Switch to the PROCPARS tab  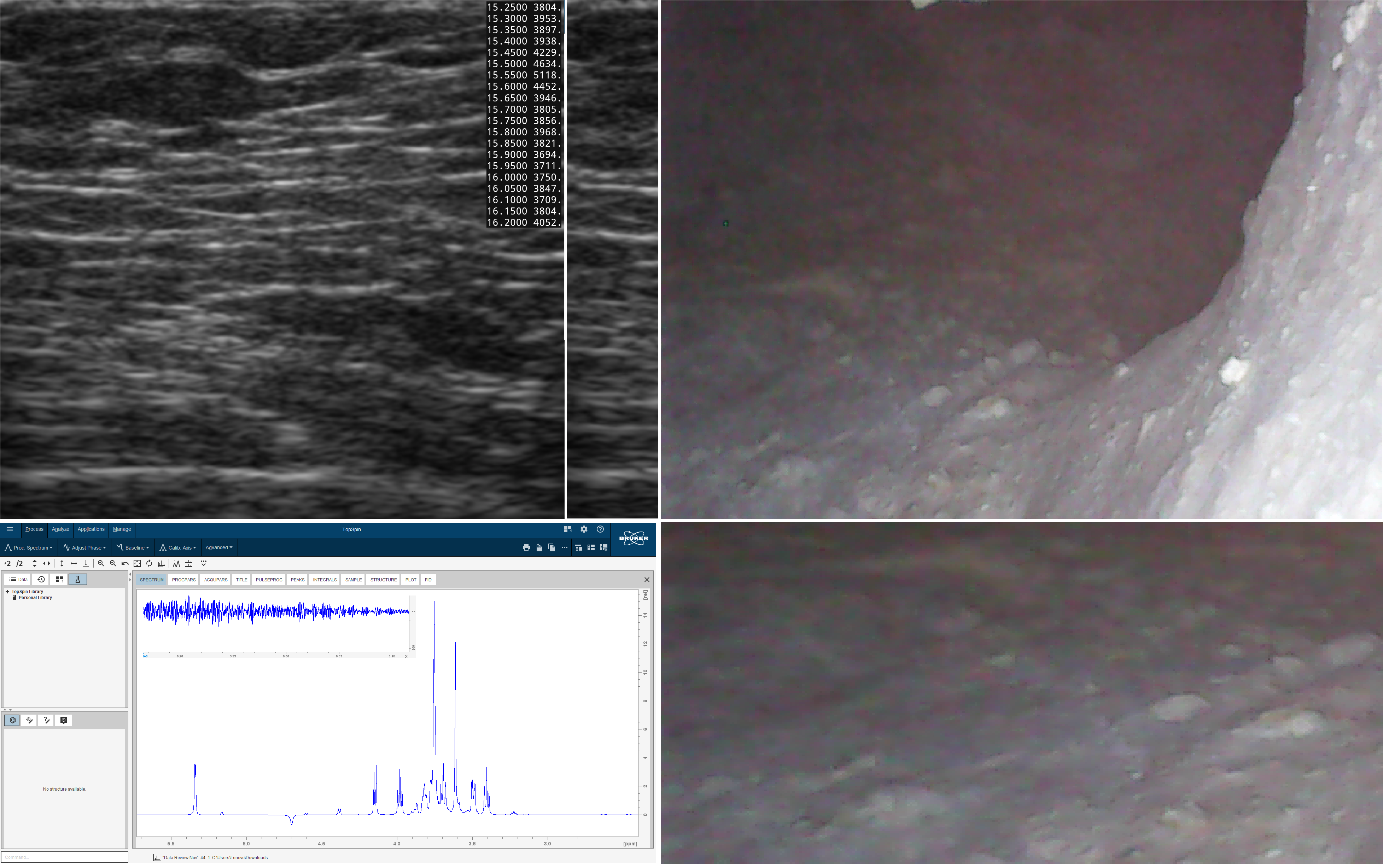[x=184, y=580]
